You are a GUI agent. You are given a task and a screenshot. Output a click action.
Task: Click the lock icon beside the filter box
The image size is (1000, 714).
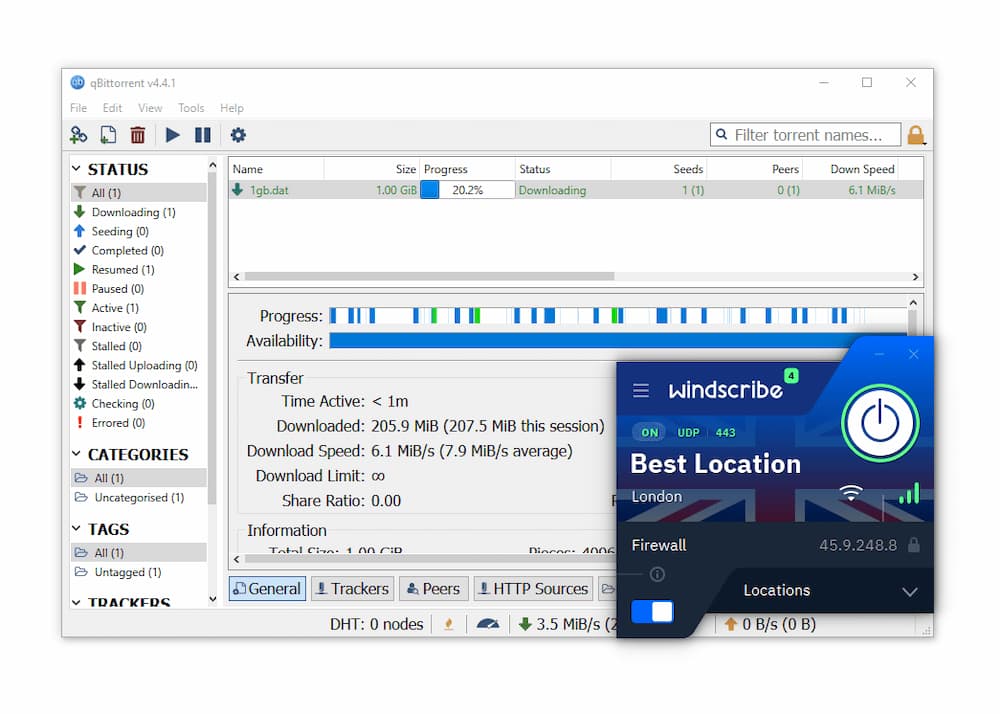coord(917,134)
